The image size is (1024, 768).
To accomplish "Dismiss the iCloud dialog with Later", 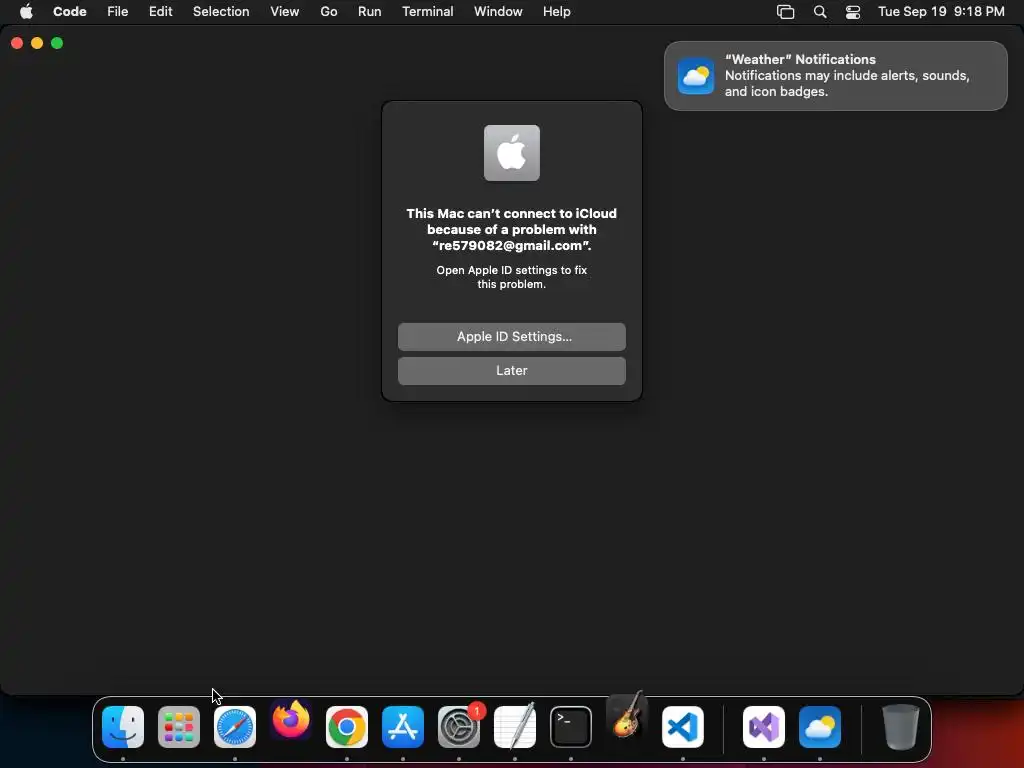I will [x=512, y=371].
